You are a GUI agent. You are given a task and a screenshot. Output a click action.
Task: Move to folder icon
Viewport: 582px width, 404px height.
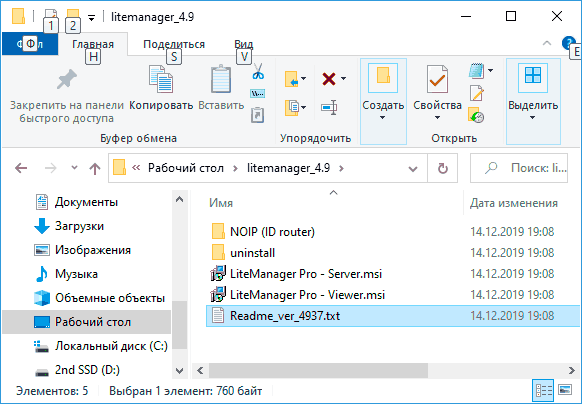pyautogui.click(x=292, y=79)
